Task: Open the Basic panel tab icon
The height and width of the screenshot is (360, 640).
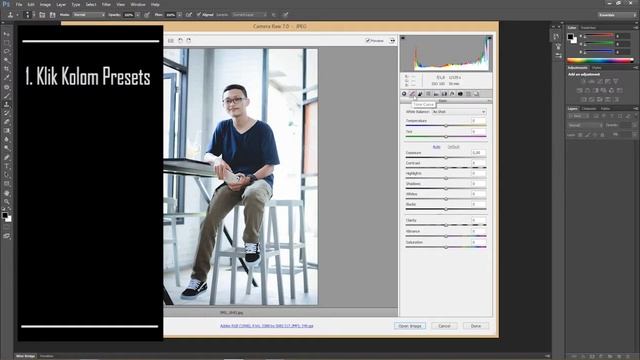Action: [404, 94]
